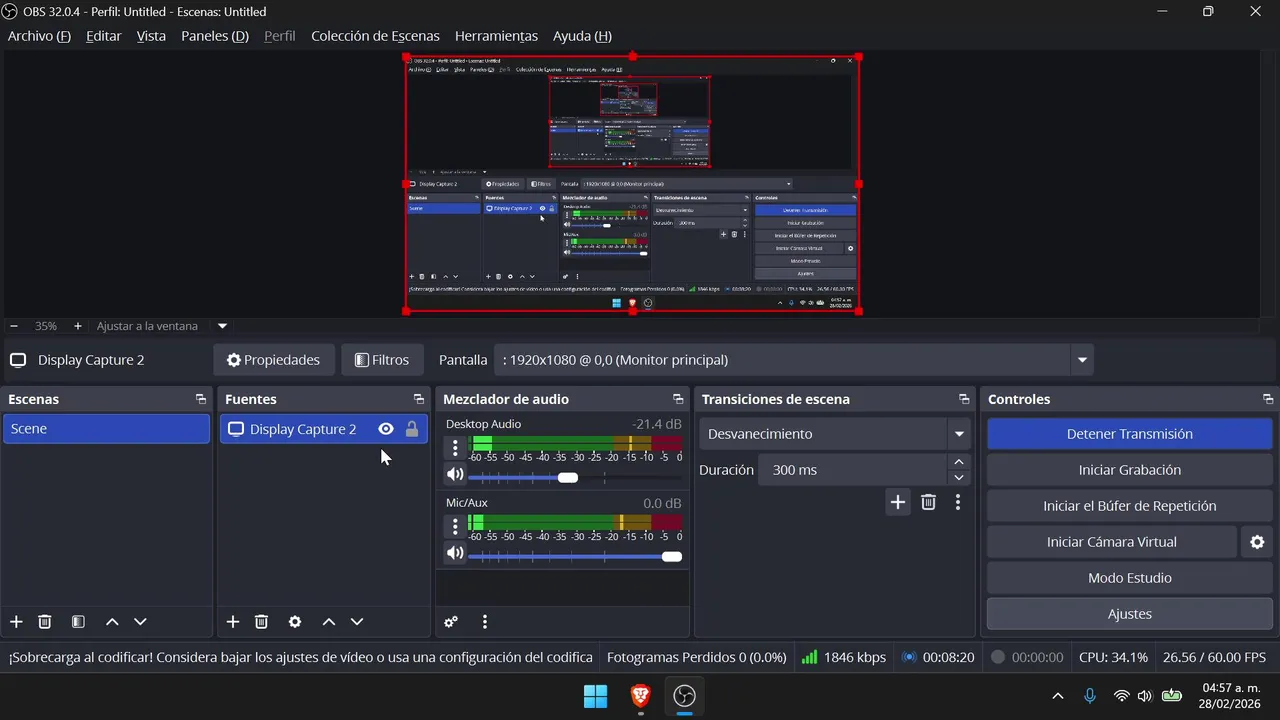
Task: Start Iniciar el Búfer de Repetición
Action: (x=1130, y=506)
